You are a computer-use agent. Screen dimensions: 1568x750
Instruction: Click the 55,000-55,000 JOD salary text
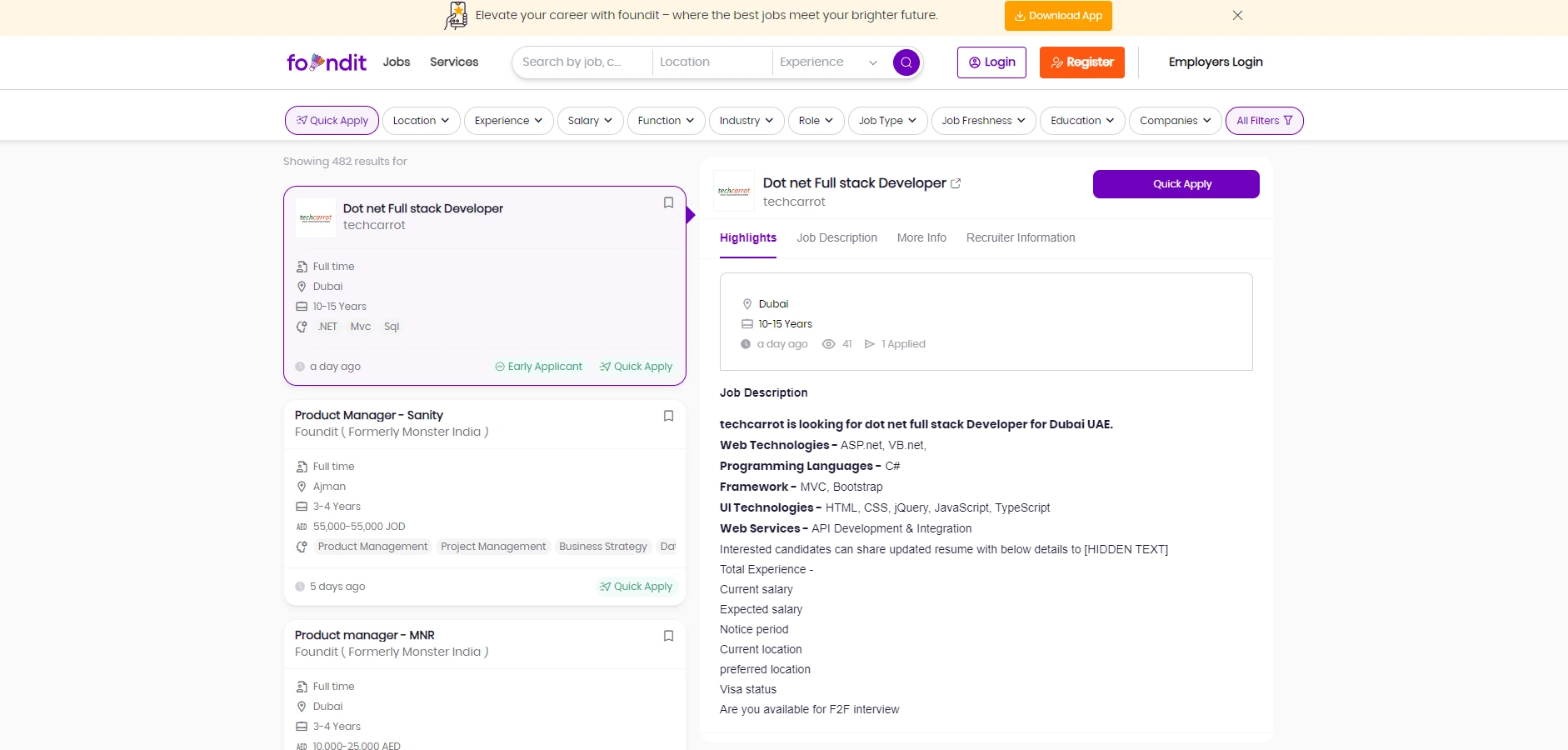tap(359, 527)
